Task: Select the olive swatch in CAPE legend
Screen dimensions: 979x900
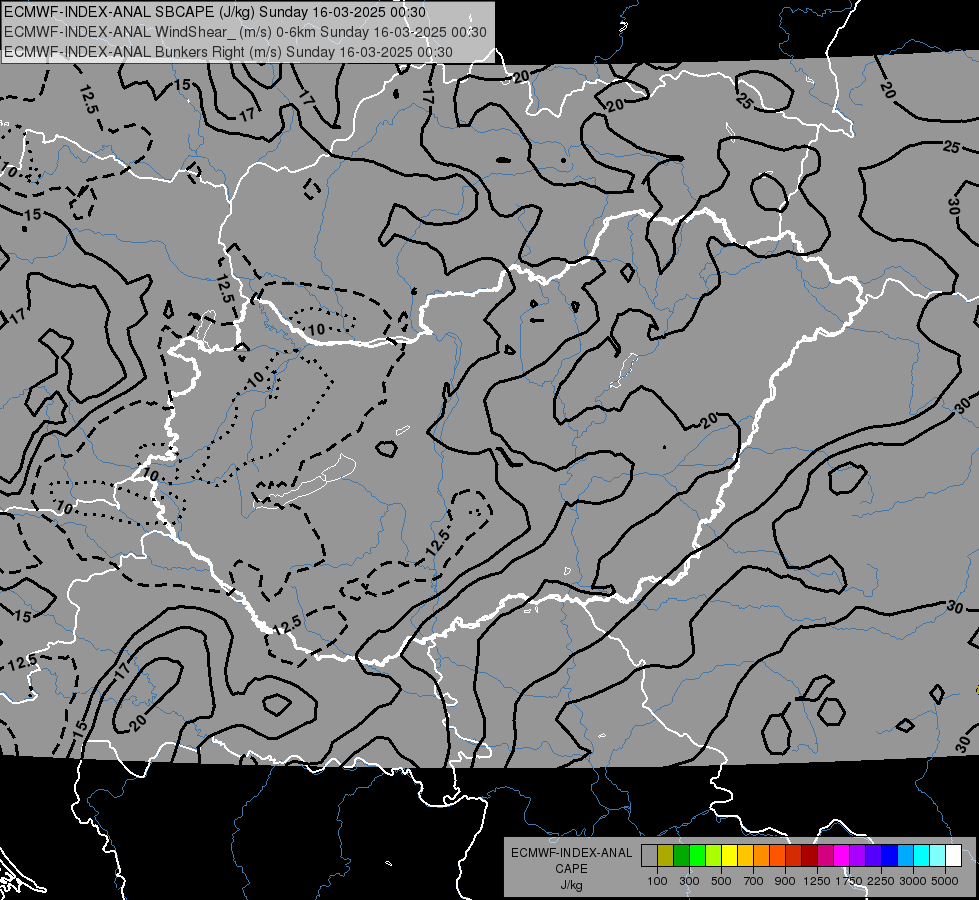Action: click(x=665, y=856)
